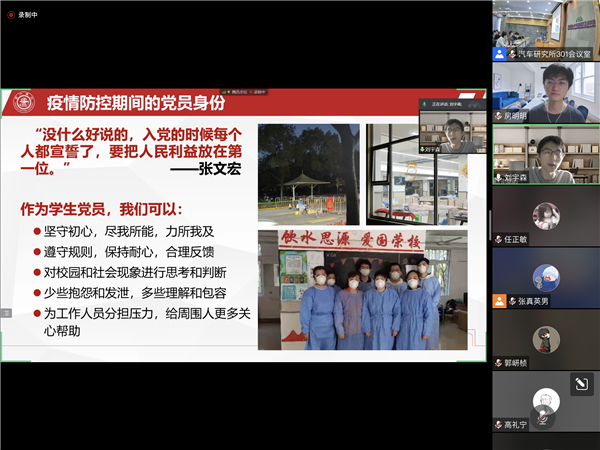Click the small handle on the slide's left edge
600x450 pixels.
point(5,313)
